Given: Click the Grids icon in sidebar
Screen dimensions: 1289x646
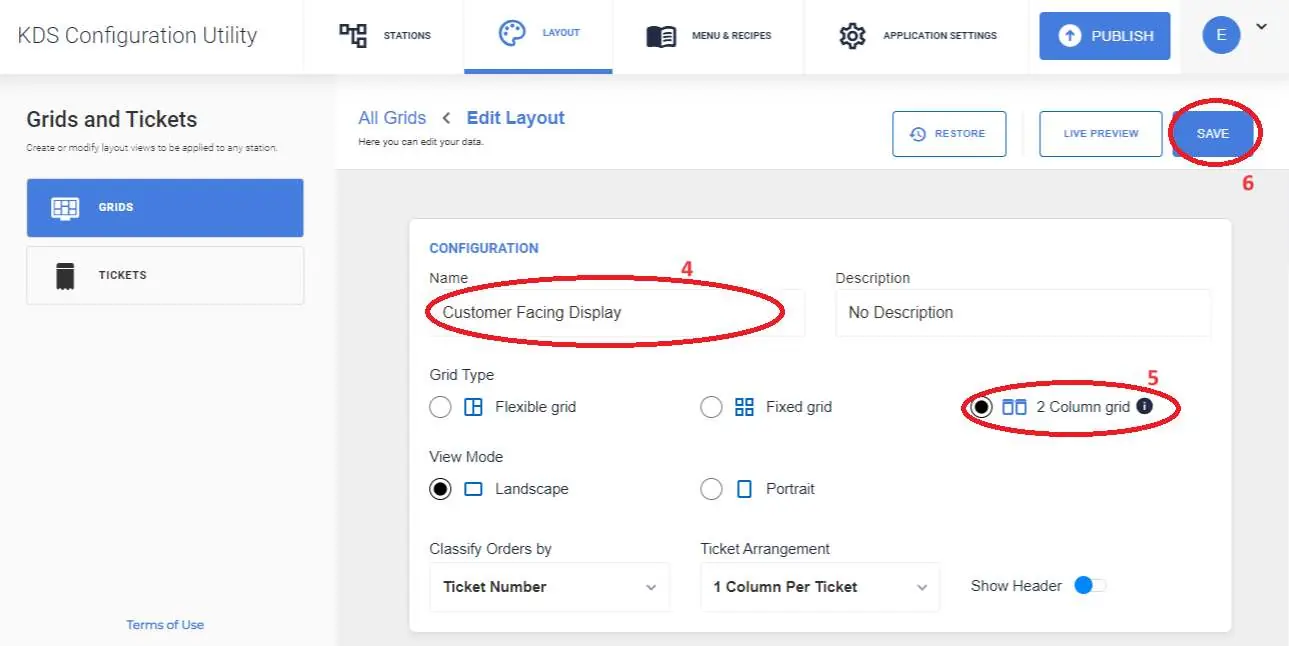Looking at the screenshot, I should click(x=65, y=208).
